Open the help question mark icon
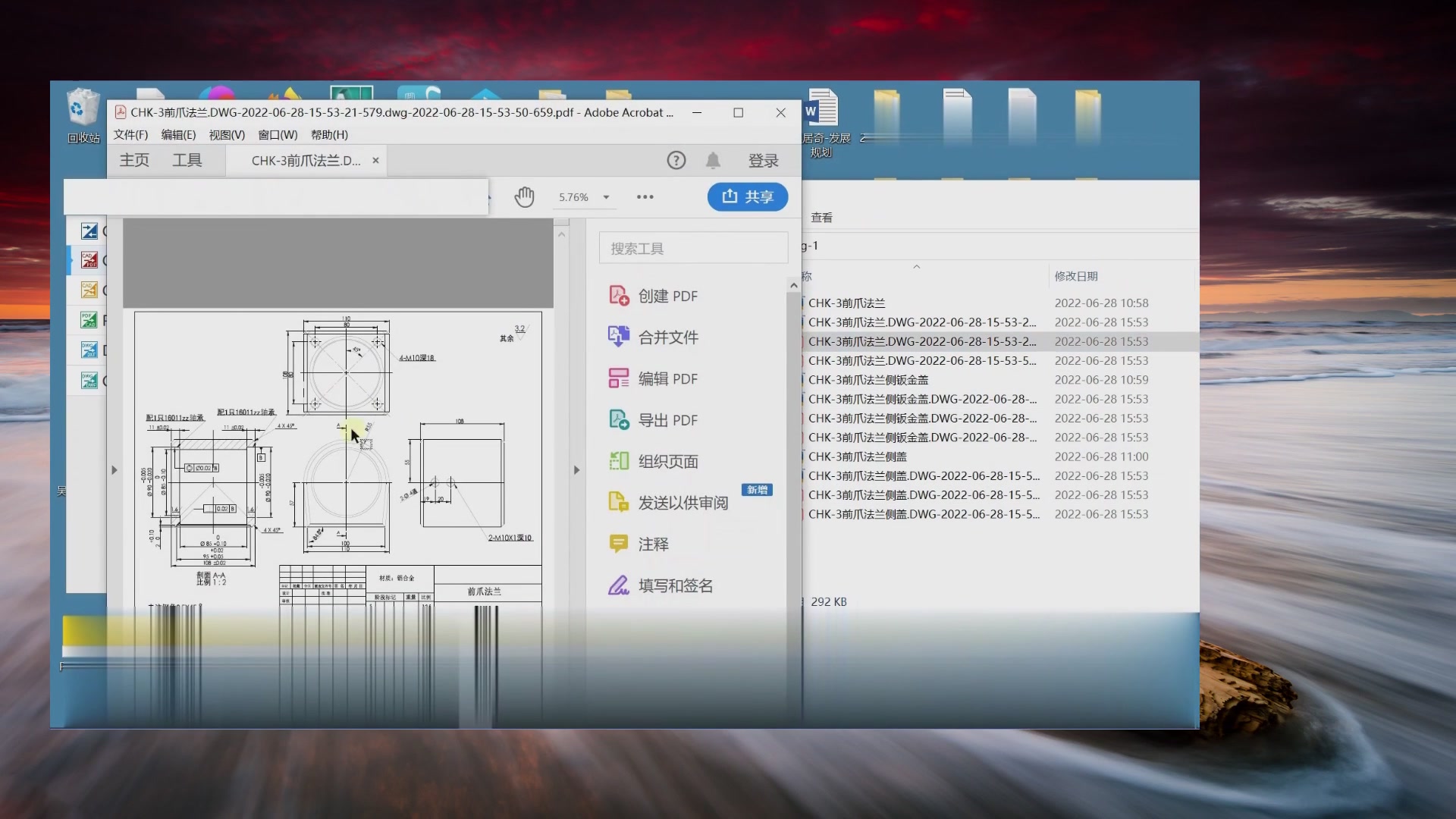Image resolution: width=1456 pixels, height=819 pixels. (x=676, y=160)
